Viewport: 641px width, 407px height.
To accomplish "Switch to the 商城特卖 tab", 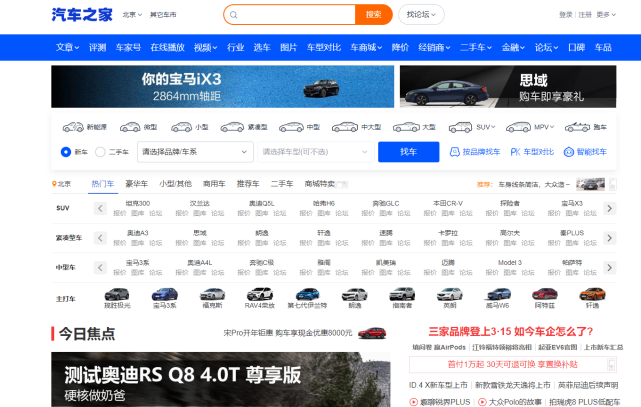I will (x=320, y=184).
